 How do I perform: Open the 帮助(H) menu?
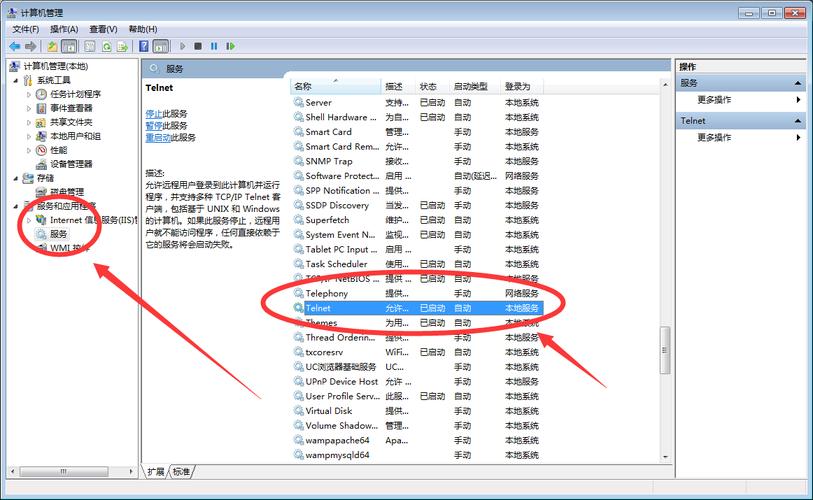coord(143,29)
